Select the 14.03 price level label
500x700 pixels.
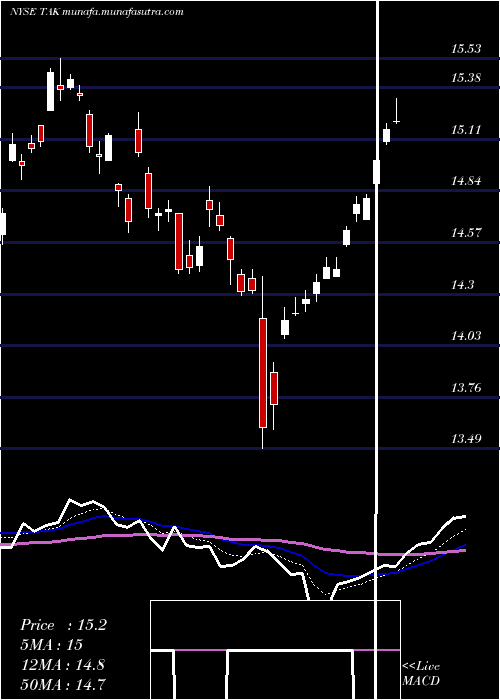pyautogui.click(x=466, y=336)
